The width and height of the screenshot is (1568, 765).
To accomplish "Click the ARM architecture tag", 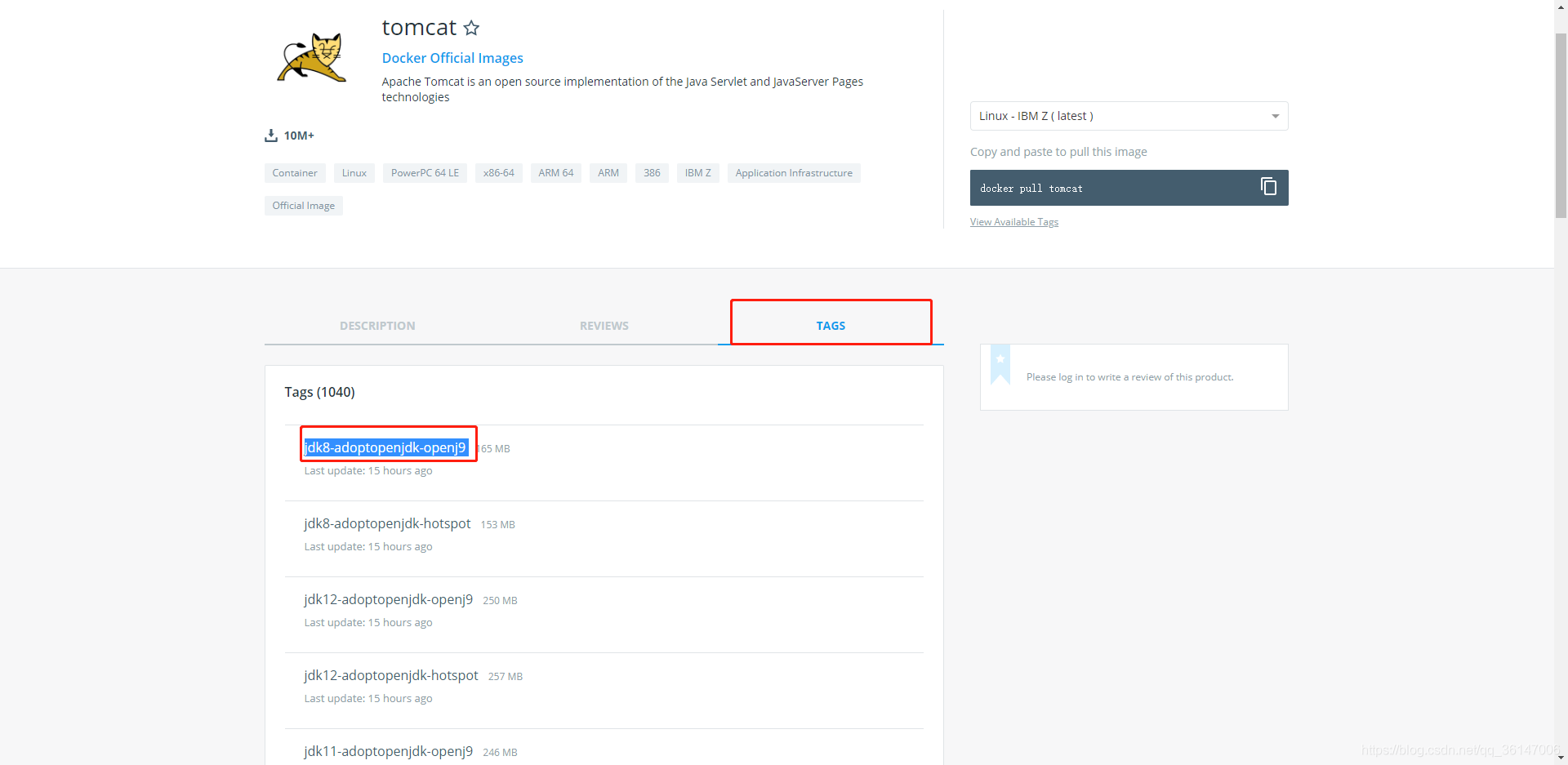I will tap(608, 173).
